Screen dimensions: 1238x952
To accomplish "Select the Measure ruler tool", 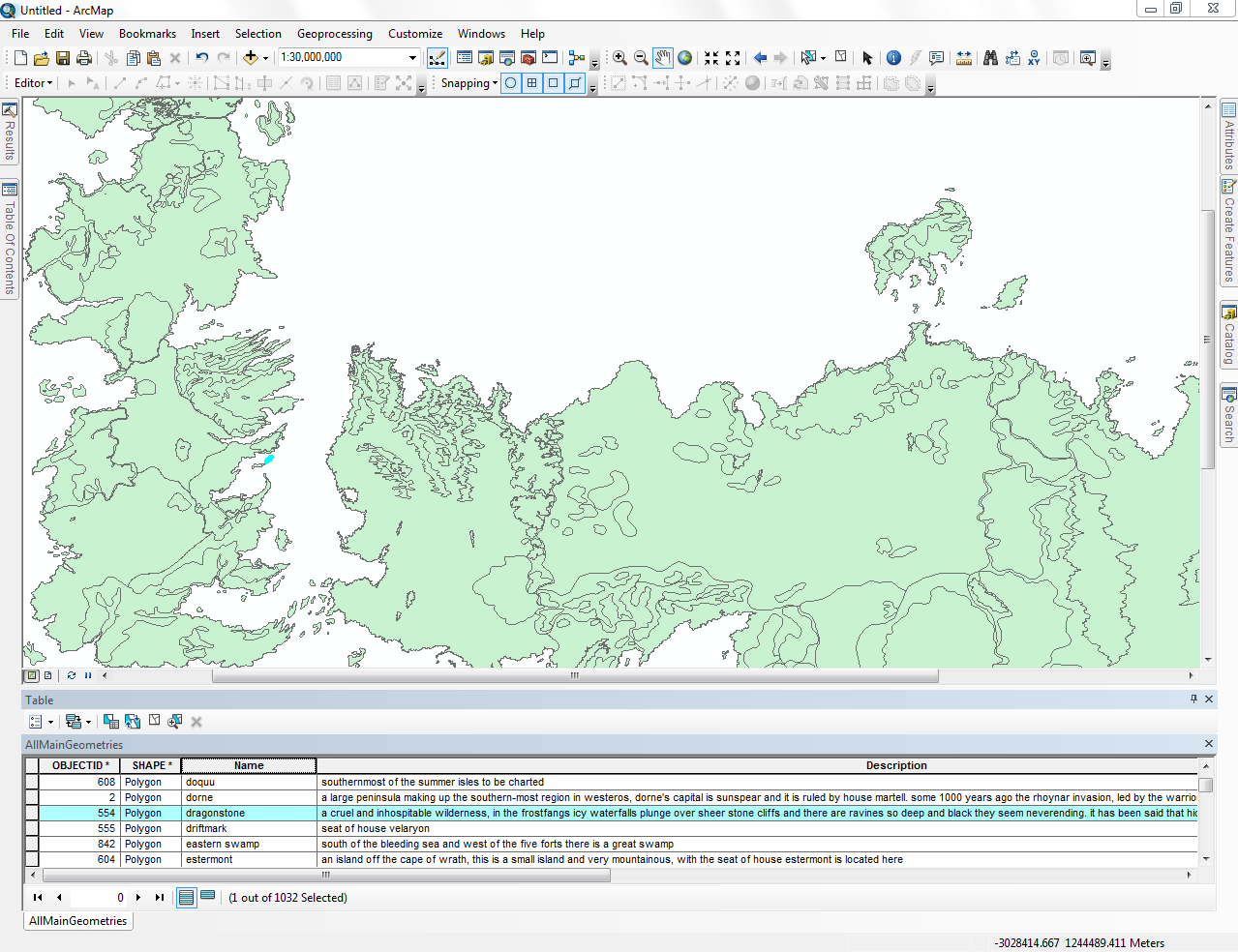I will tap(964, 58).
